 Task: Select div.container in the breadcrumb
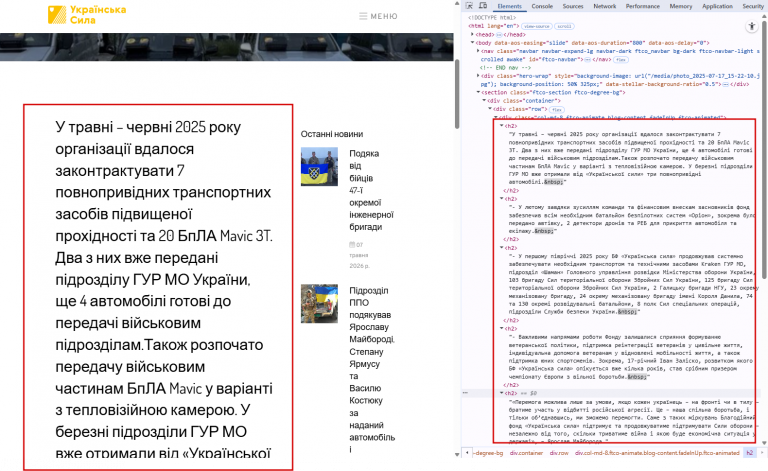click(527, 453)
